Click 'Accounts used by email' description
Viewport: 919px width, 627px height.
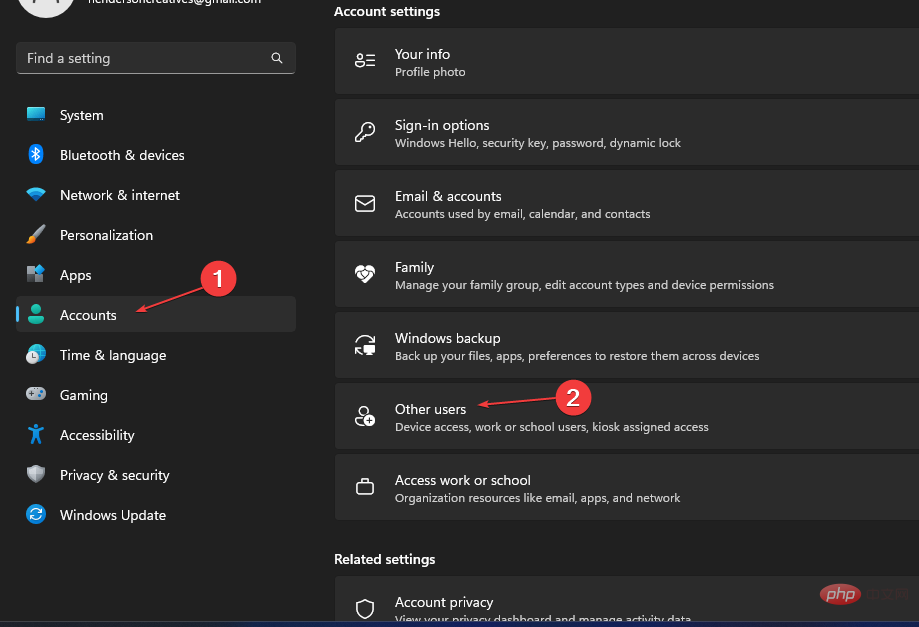pos(522,214)
